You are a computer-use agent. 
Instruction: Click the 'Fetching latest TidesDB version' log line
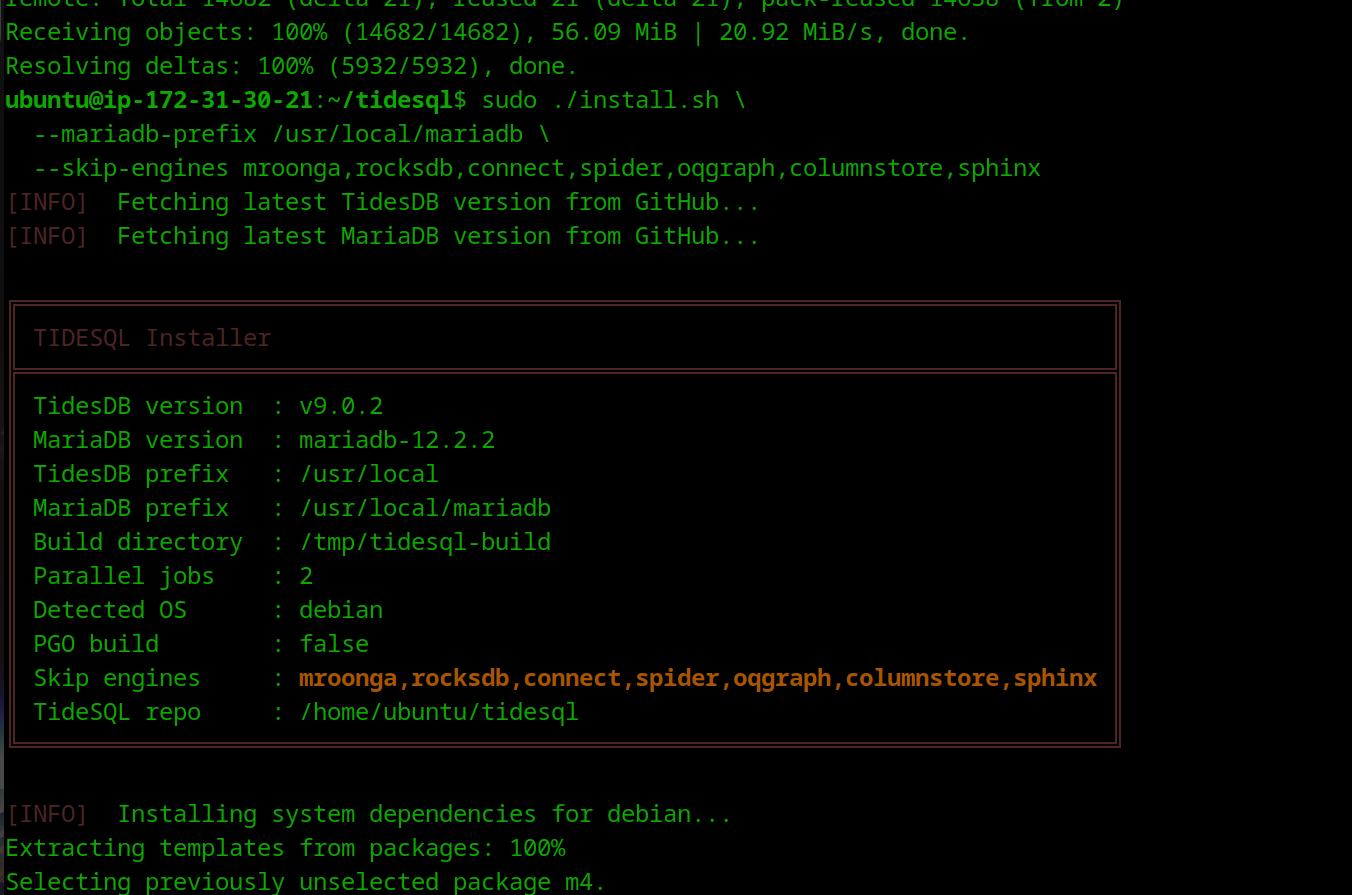[437, 202]
